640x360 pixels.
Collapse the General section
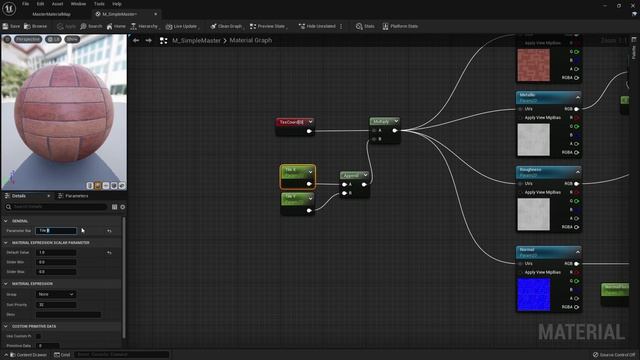pyautogui.click(x=6, y=221)
